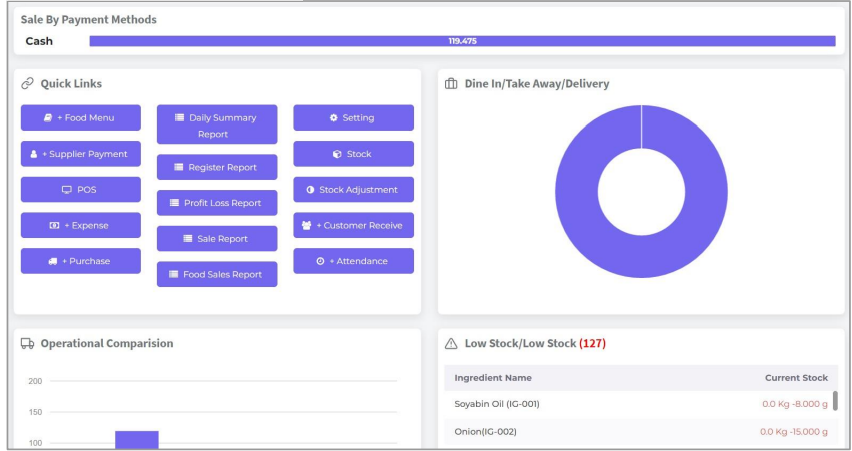Click the 200 axis label on chart
This screenshot has height=451, width=852.
tap(35, 381)
